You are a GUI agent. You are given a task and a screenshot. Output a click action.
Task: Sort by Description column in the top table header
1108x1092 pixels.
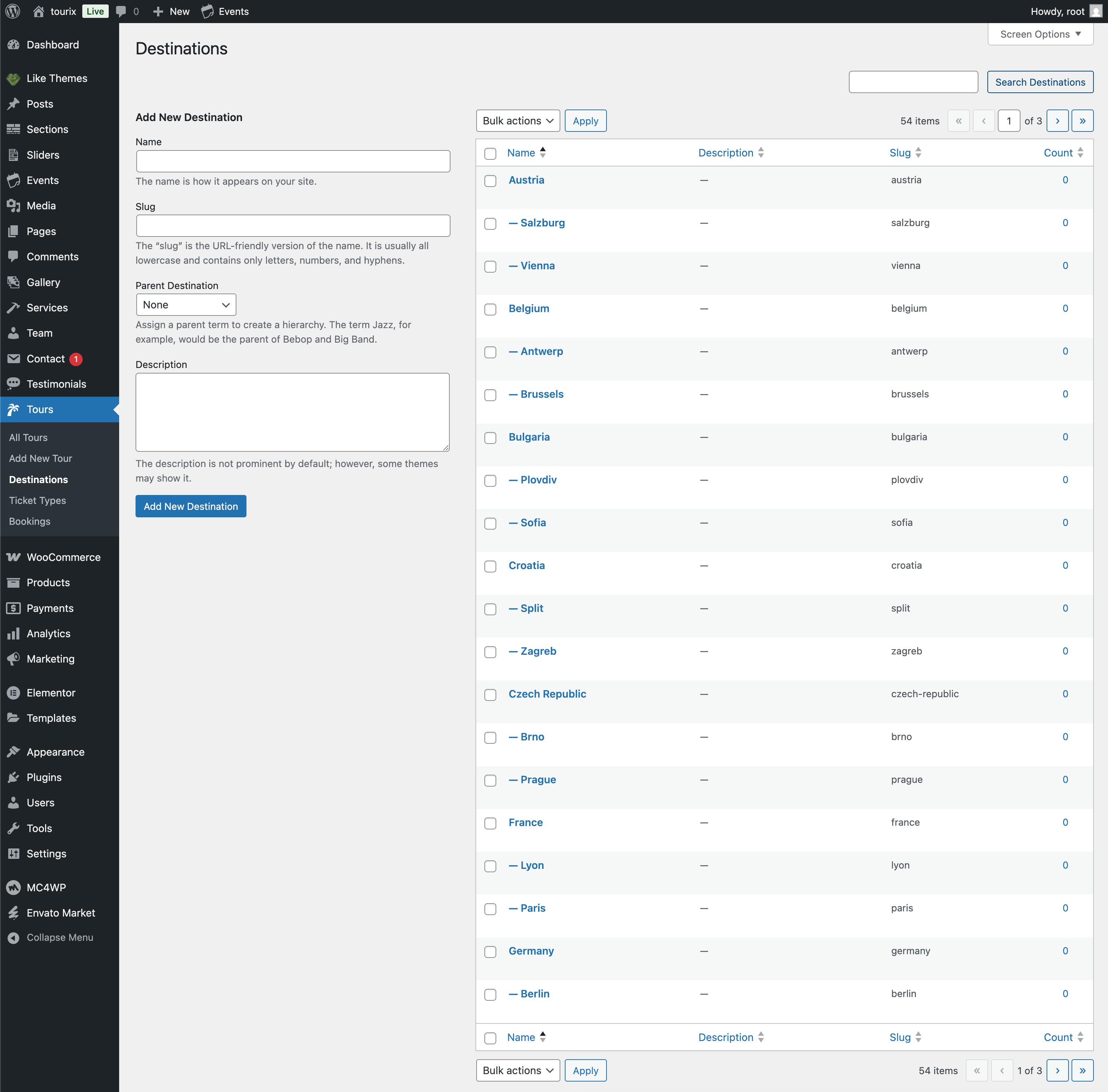point(731,153)
